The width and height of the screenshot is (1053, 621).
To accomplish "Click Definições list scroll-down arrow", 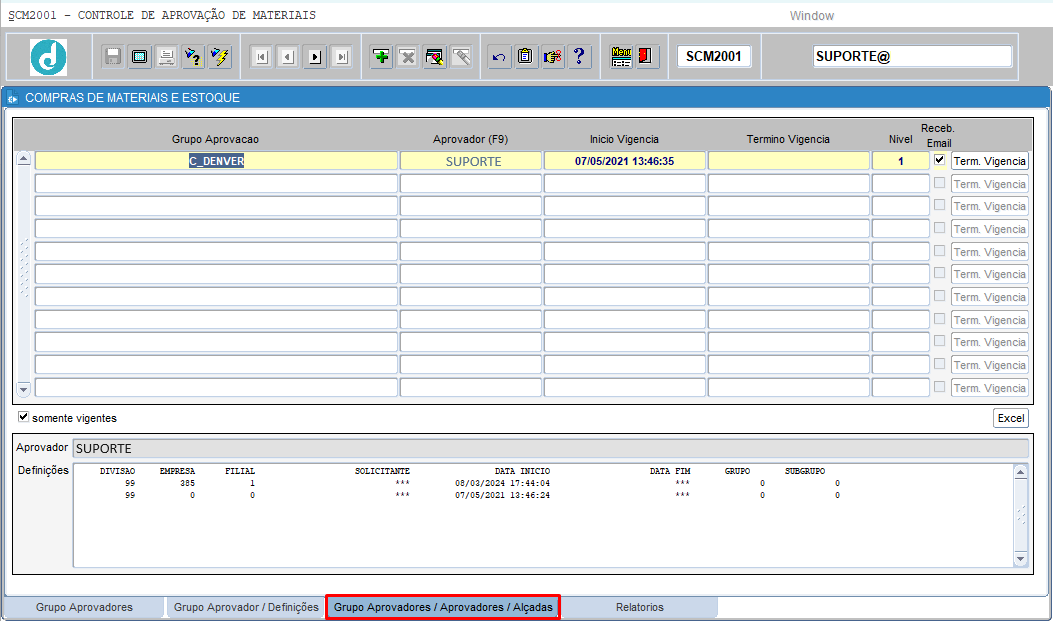I will (1020, 559).
